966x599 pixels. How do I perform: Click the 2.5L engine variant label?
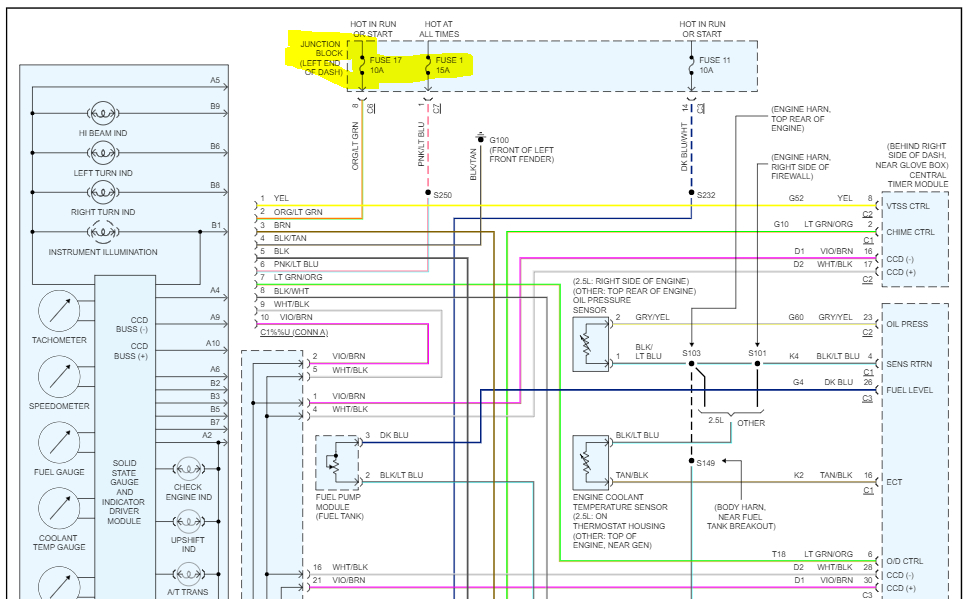[x=715, y=420]
